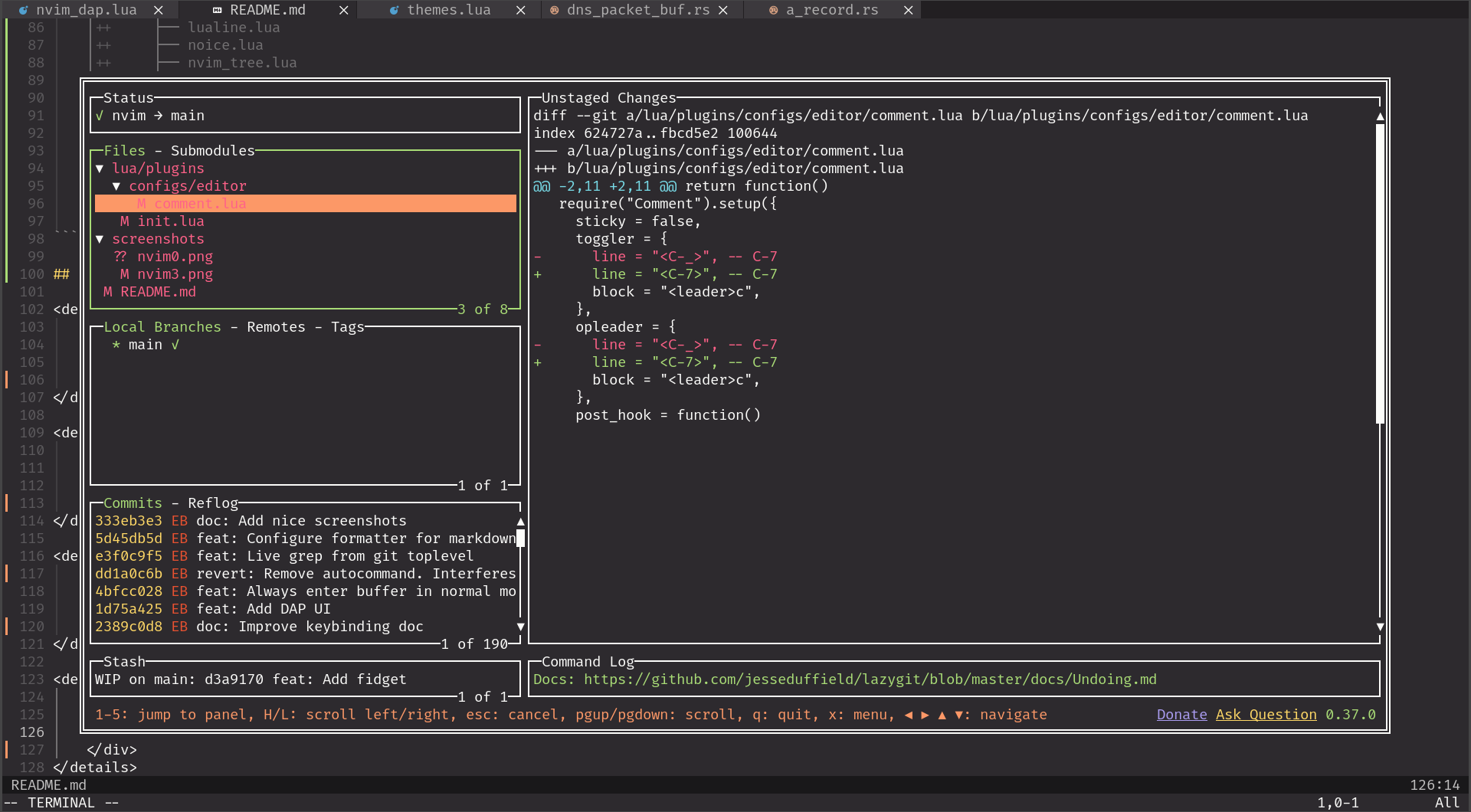
Task: Collapse the lua/plugins folder
Action: [100, 169]
